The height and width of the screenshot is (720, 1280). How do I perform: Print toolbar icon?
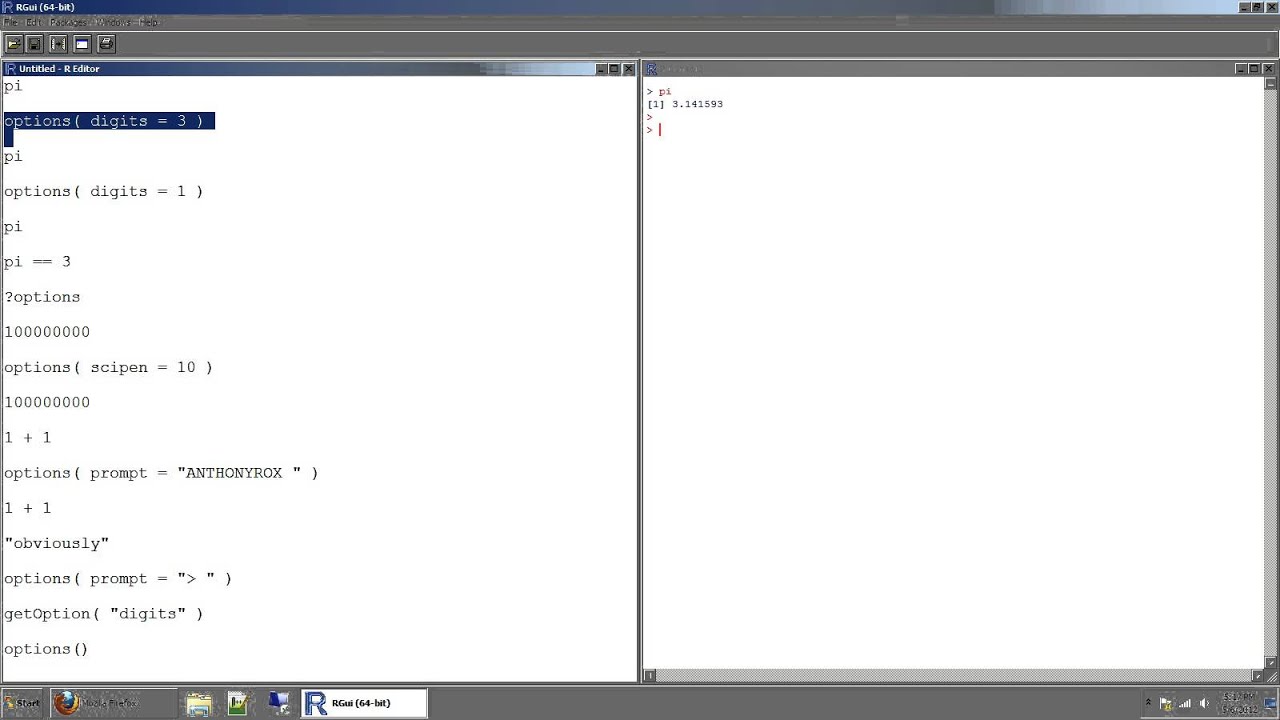(x=106, y=44)
